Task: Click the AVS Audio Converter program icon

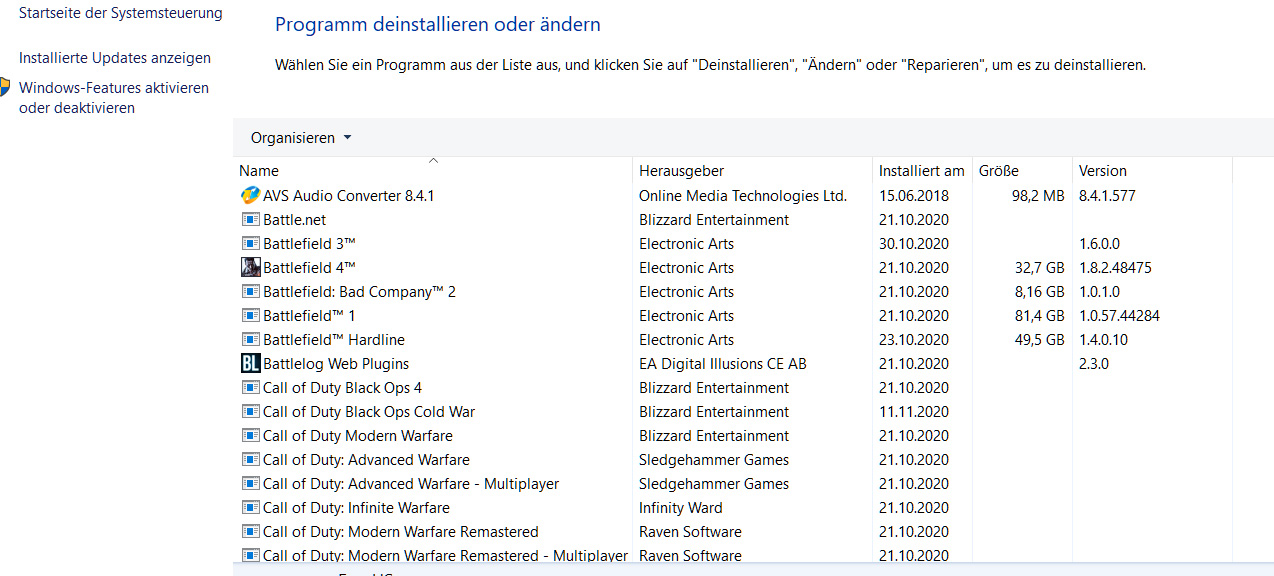Action: click(x=250, y=196)
